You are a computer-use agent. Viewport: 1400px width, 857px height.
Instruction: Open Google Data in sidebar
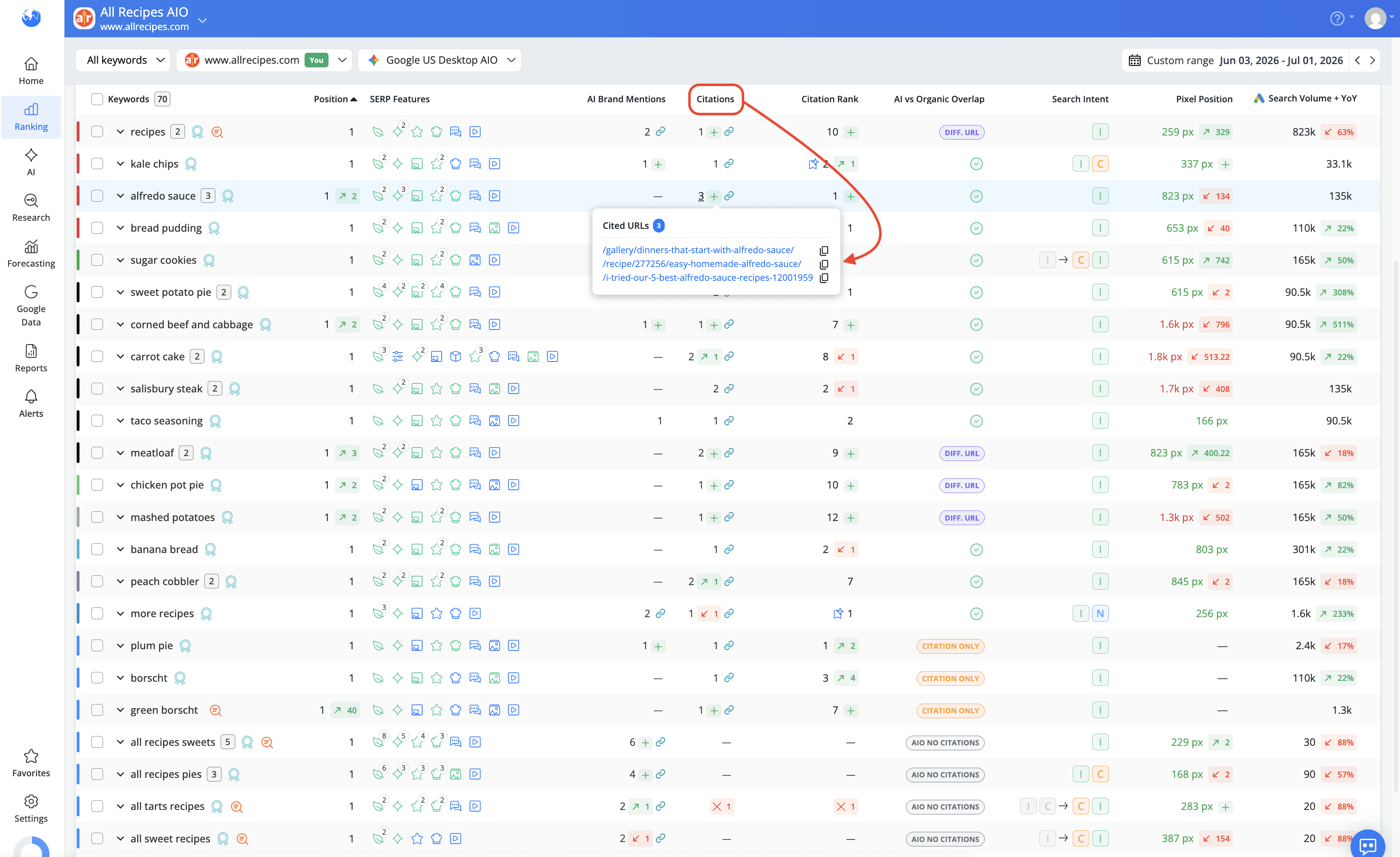coord(31,306)
